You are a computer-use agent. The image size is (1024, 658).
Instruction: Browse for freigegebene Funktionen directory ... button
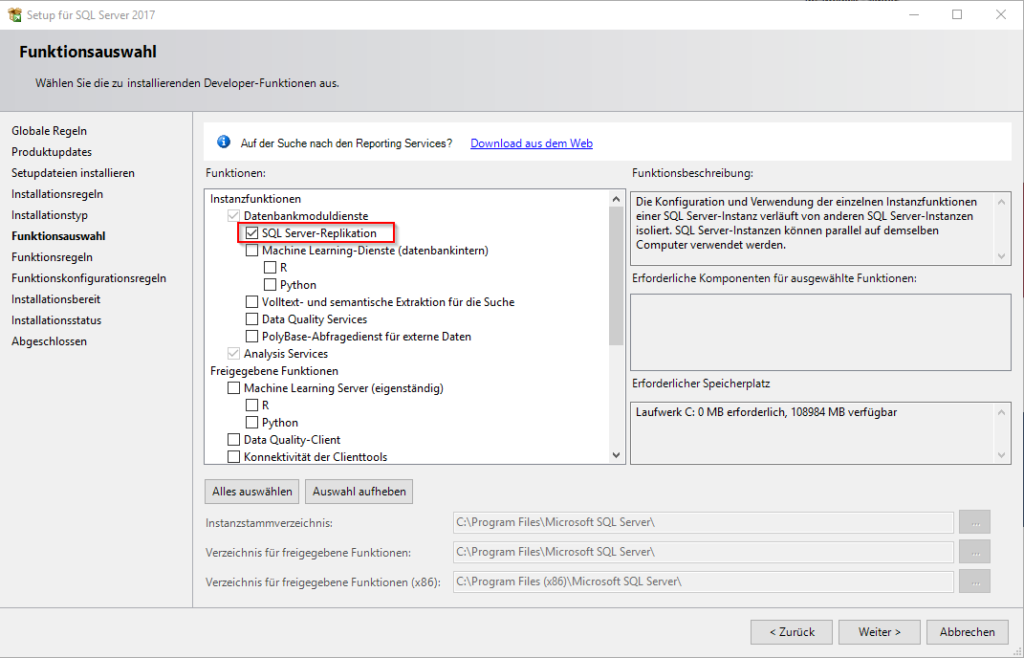click(x=975, y=552)
